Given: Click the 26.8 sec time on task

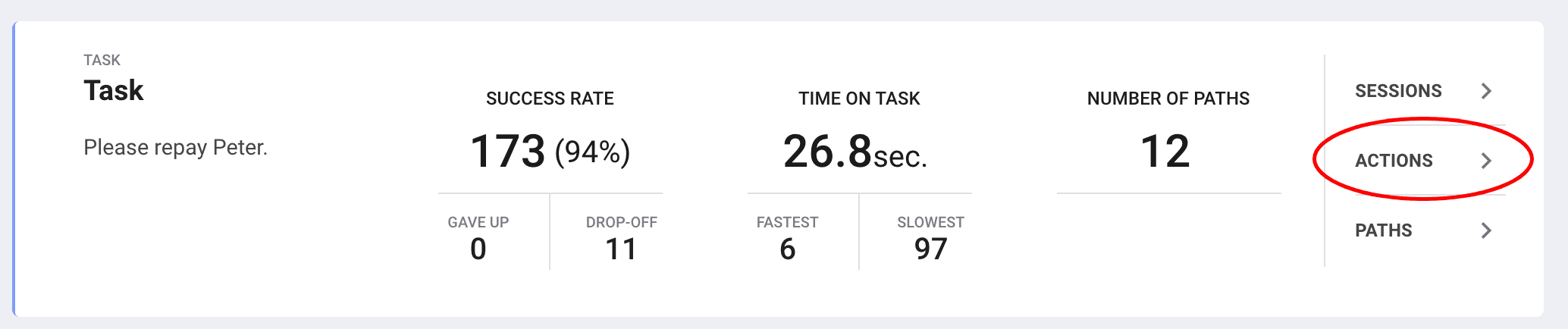Looking at the screenshot, I should tap(855, 152).
